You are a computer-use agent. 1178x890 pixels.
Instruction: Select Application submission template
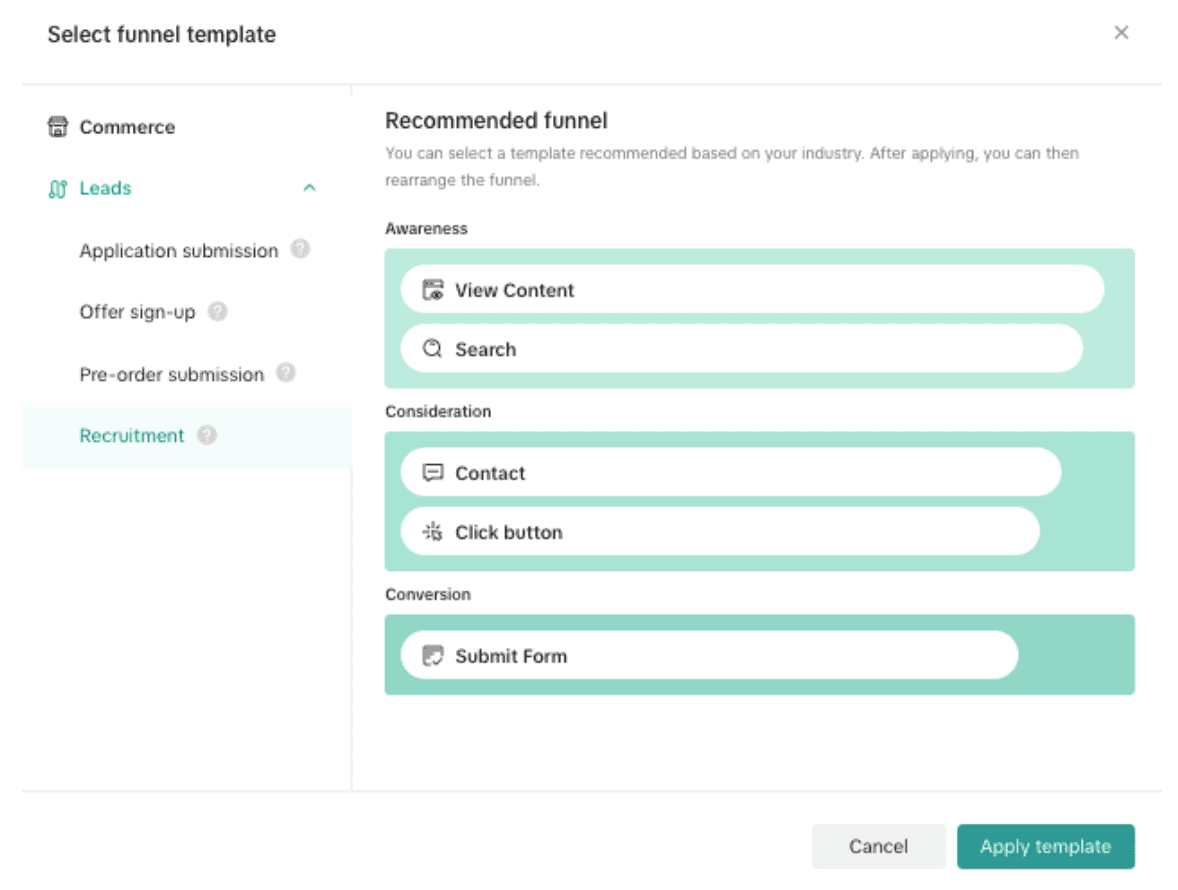pyautogui.click(x=179, y=250)
